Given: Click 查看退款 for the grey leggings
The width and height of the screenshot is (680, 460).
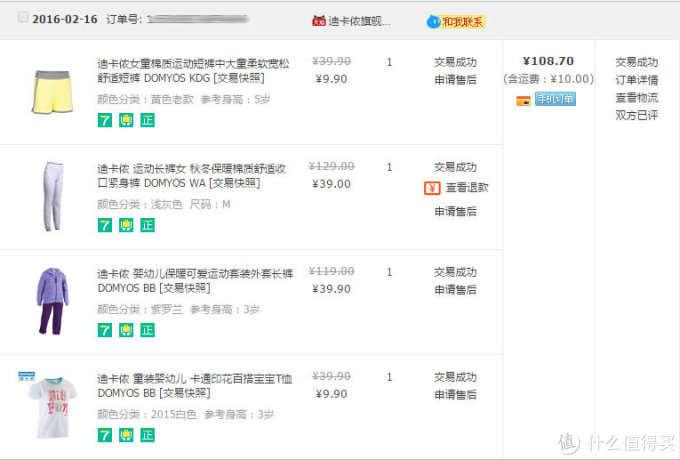Looking at the screenshot, I should point(467,187).
